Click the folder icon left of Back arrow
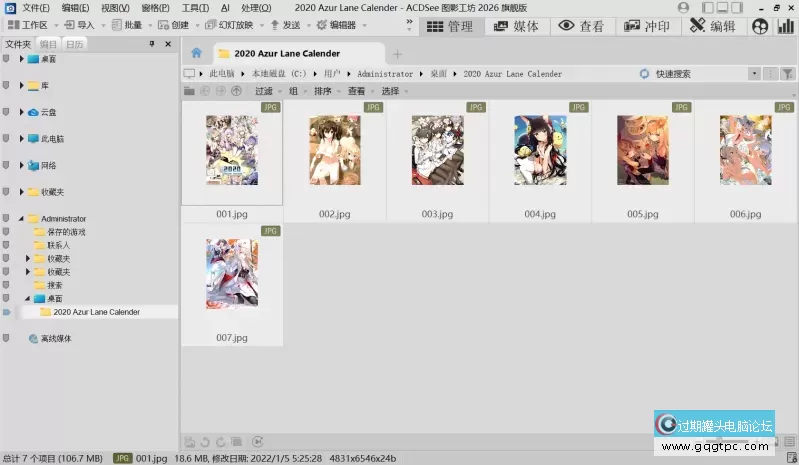The image size is (799, 465). click(x=189, y=91)
